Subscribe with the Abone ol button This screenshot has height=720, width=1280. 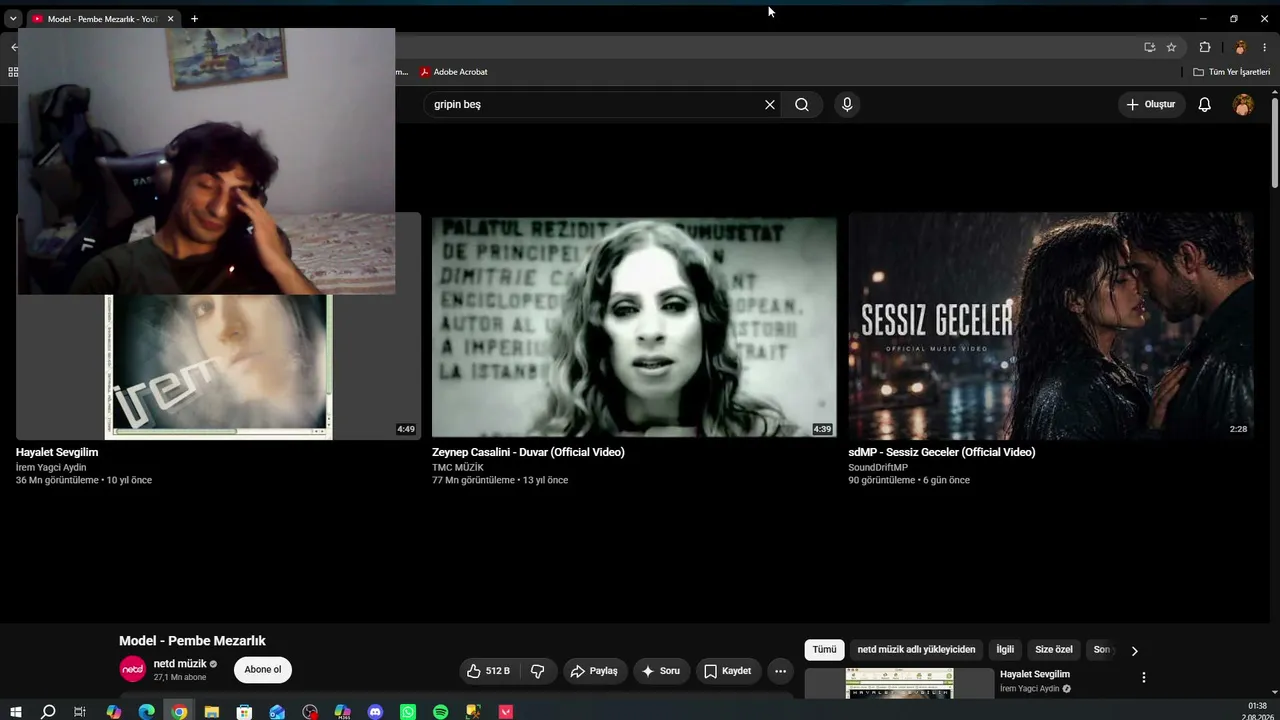tap(263, 670)
